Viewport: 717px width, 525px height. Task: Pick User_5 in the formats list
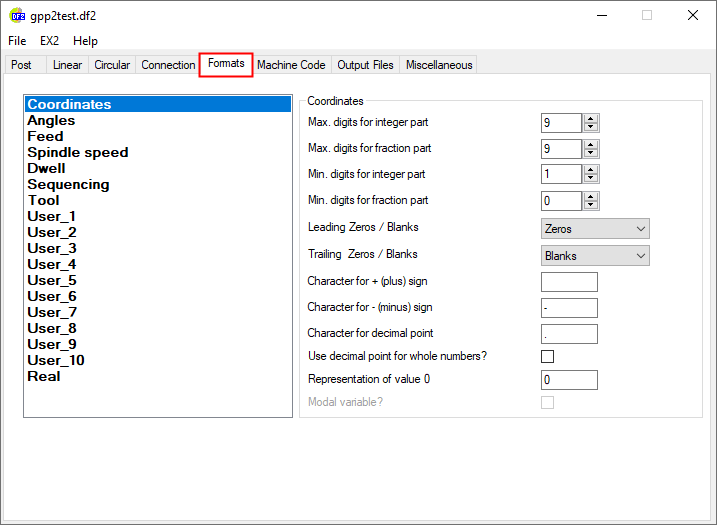tap(51, 280)
